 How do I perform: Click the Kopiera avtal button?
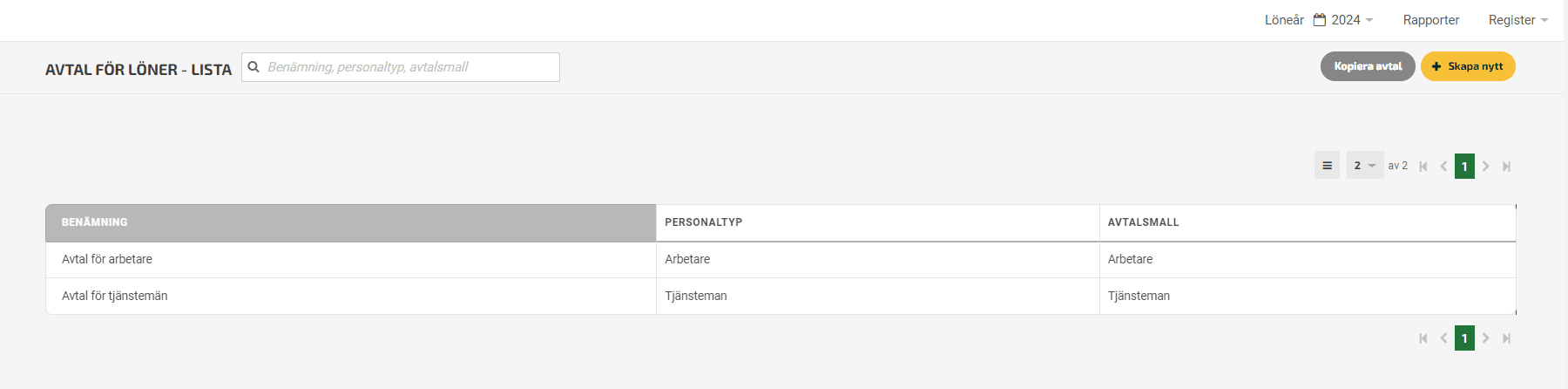1368,66
